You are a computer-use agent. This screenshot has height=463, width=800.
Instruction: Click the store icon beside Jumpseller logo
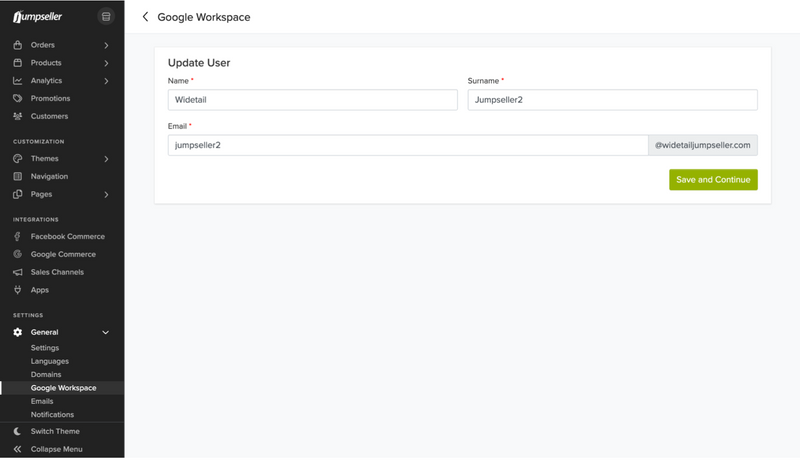106,17
